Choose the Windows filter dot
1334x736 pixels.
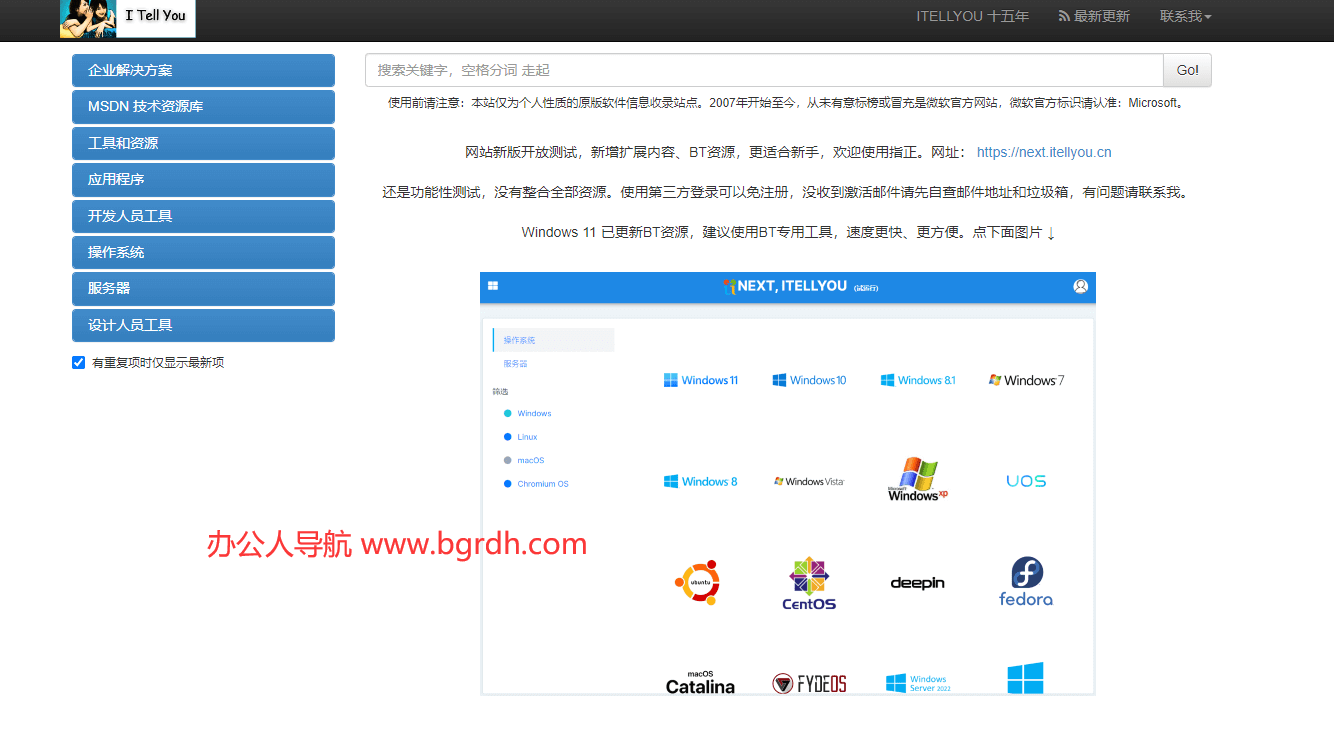pos(508,413)
